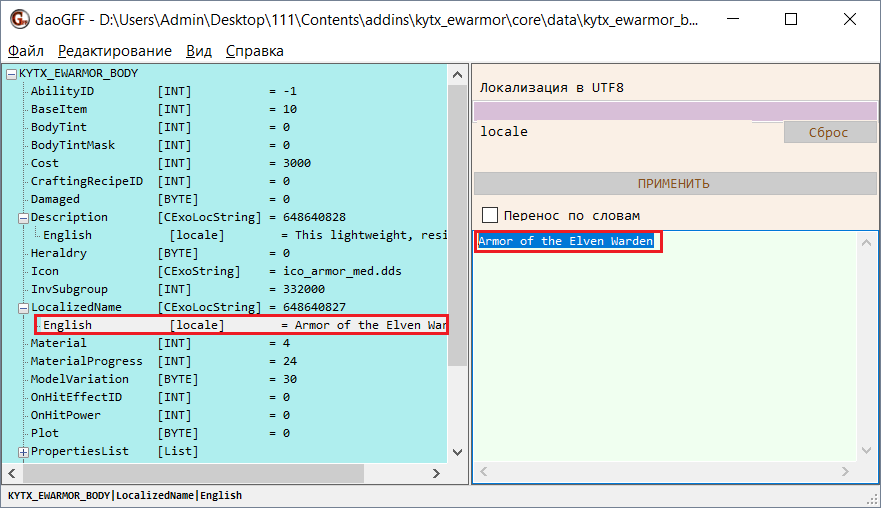This screenshot has height=508, width=881.
Task: Click the ПРИМЕНИТЬ button
Action: [674, 184]
